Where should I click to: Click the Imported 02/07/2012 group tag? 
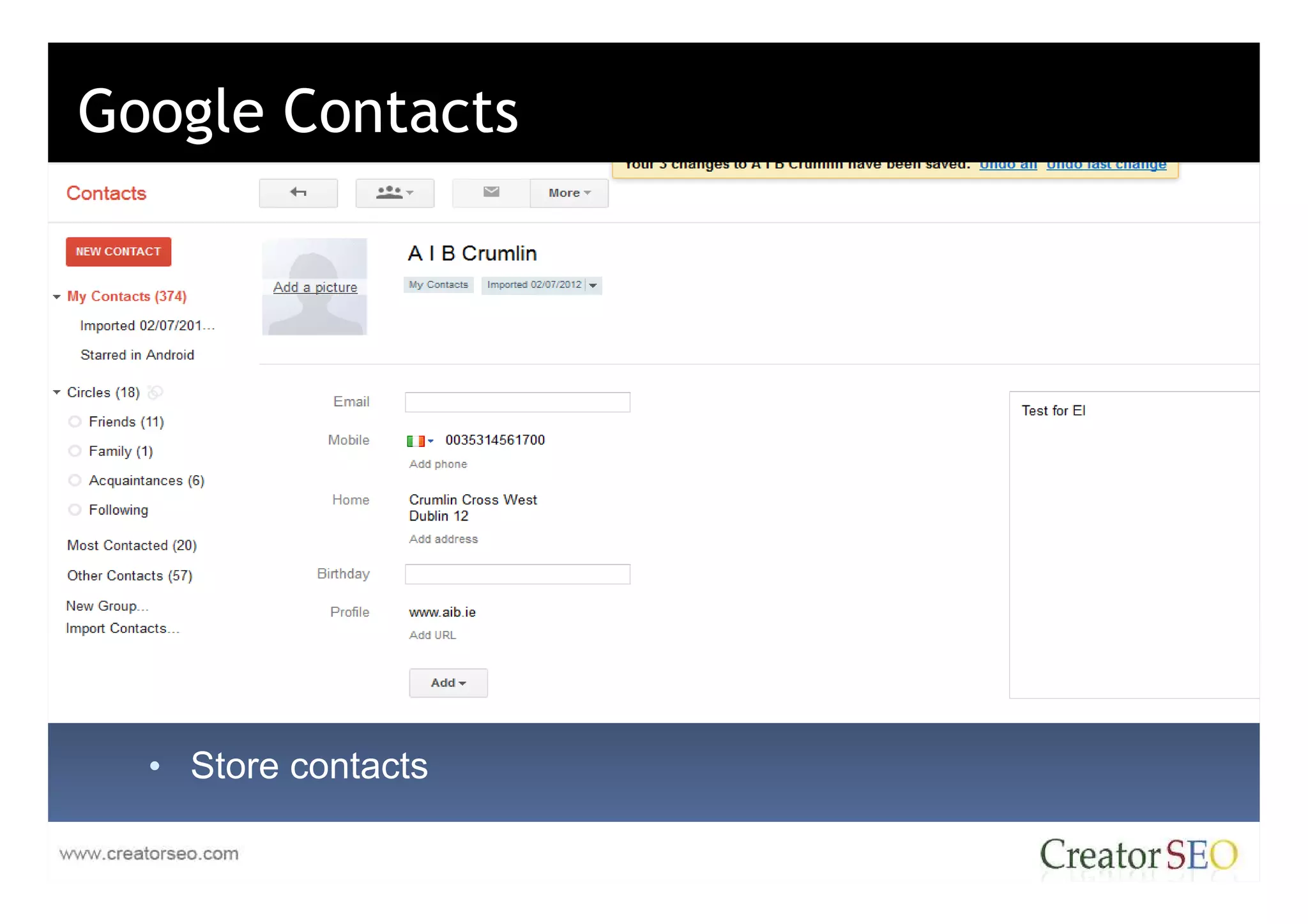point(534,285)
